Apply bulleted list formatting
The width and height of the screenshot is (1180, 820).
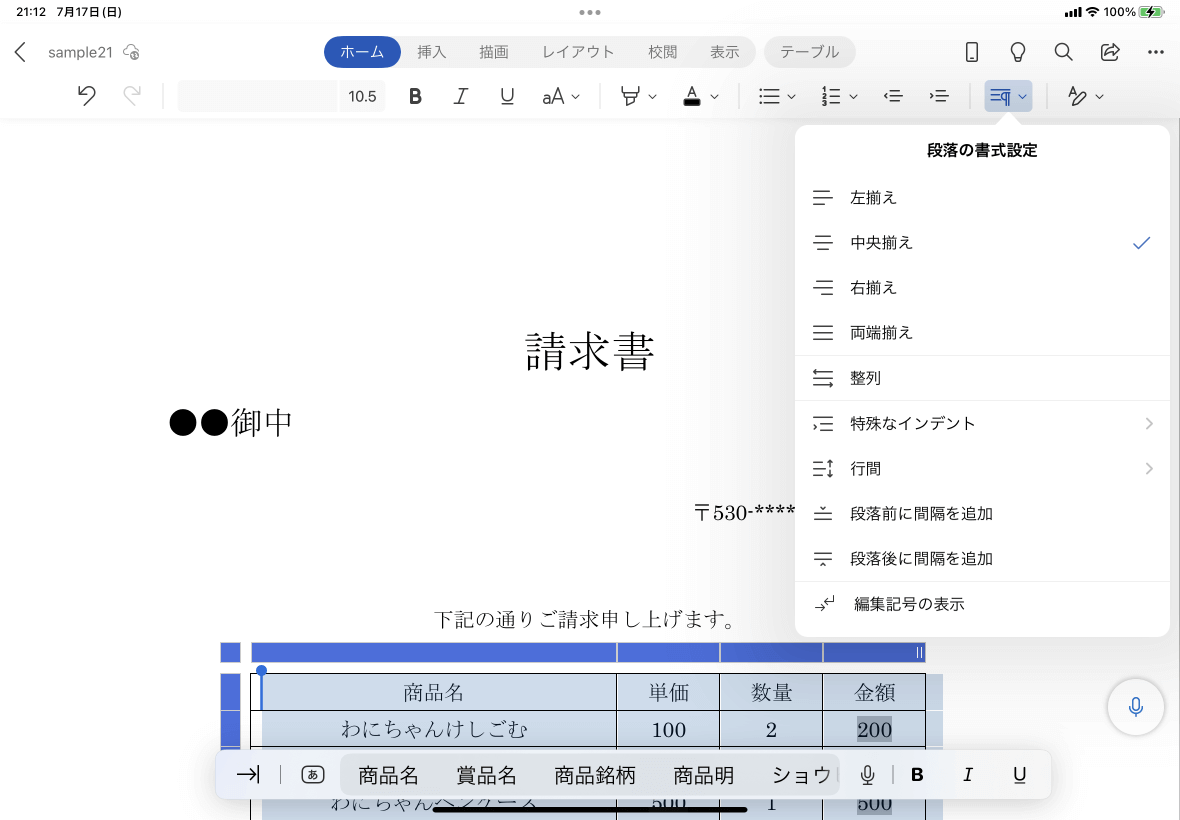pyautogui.click(x=769, y=96)
